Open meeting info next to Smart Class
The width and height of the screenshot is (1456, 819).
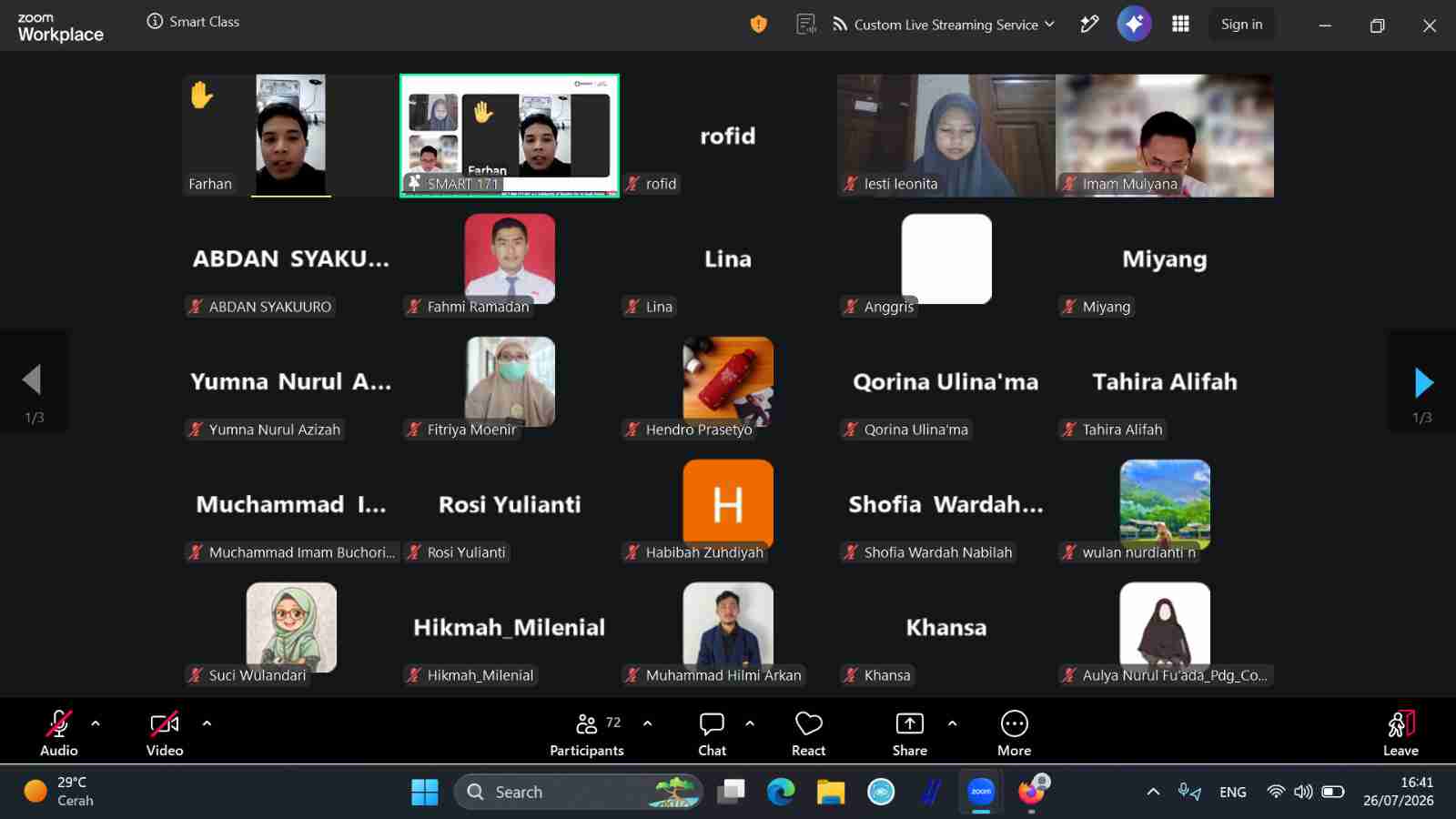[155, 21]
